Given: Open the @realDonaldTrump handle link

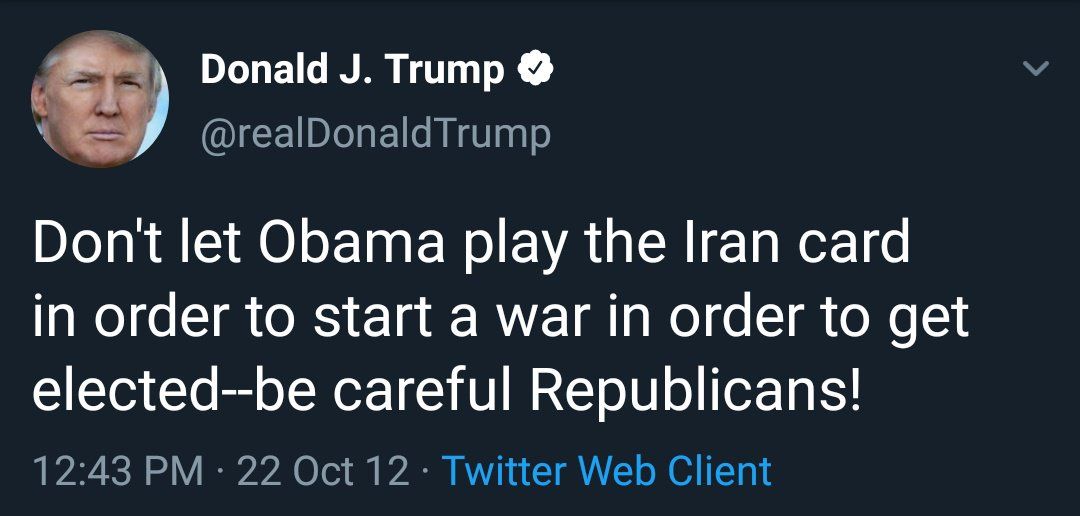Looking at the screenshot, I should click(x=375, y=133).
